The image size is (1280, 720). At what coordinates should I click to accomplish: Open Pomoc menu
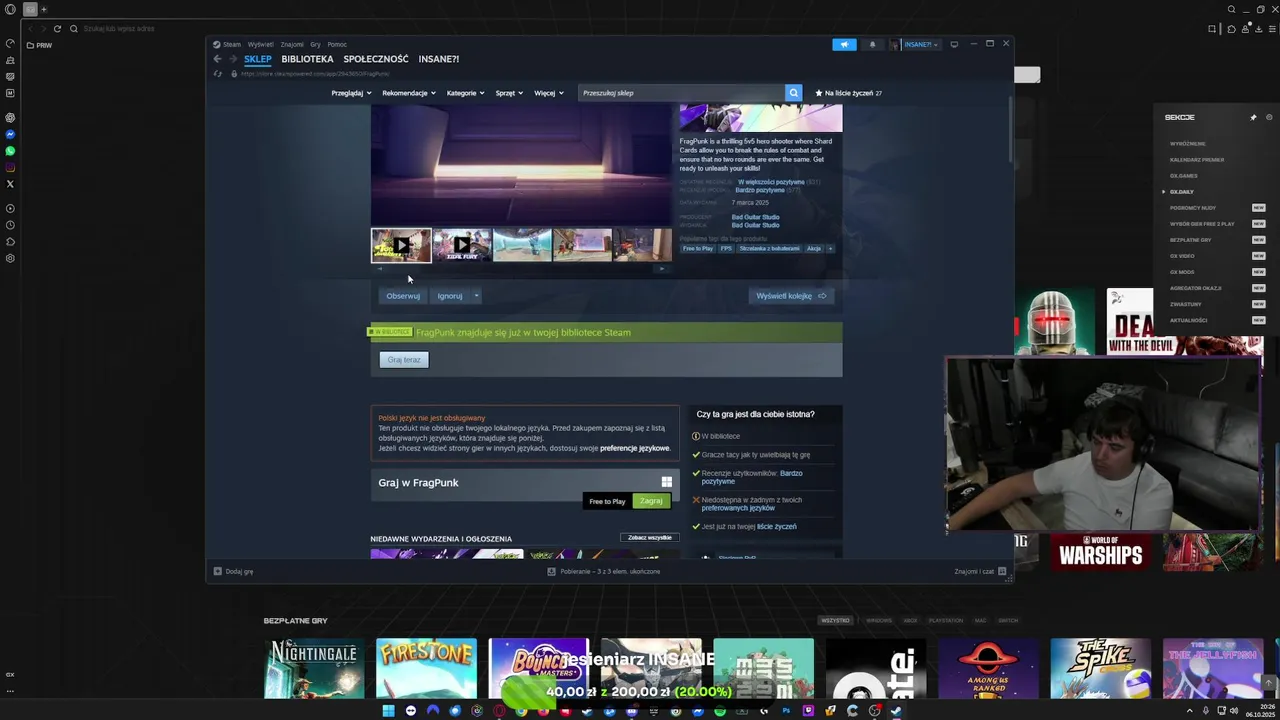337,44
